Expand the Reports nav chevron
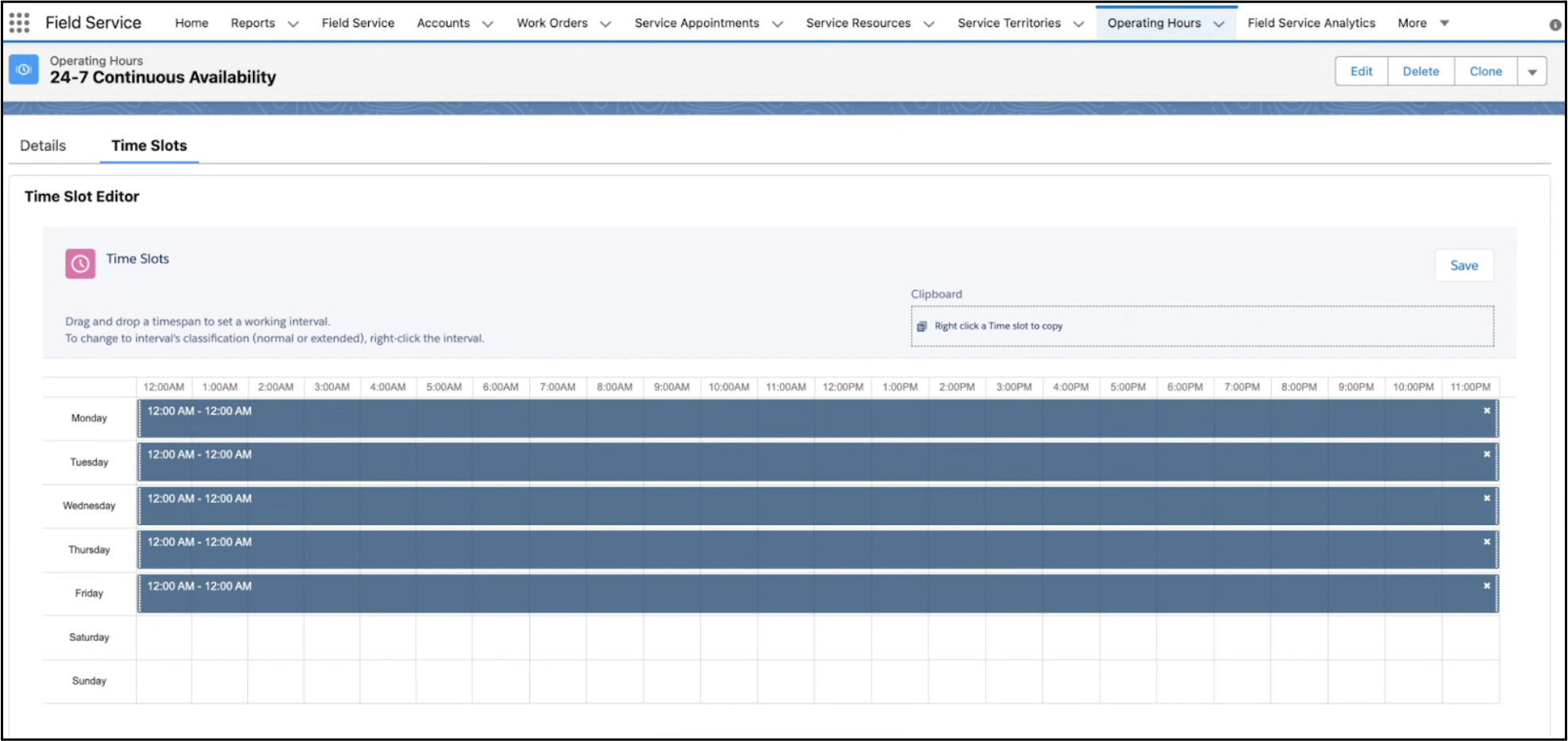Image resolution: width=1568 pixels, height=741 pixels. pos(293,24)
